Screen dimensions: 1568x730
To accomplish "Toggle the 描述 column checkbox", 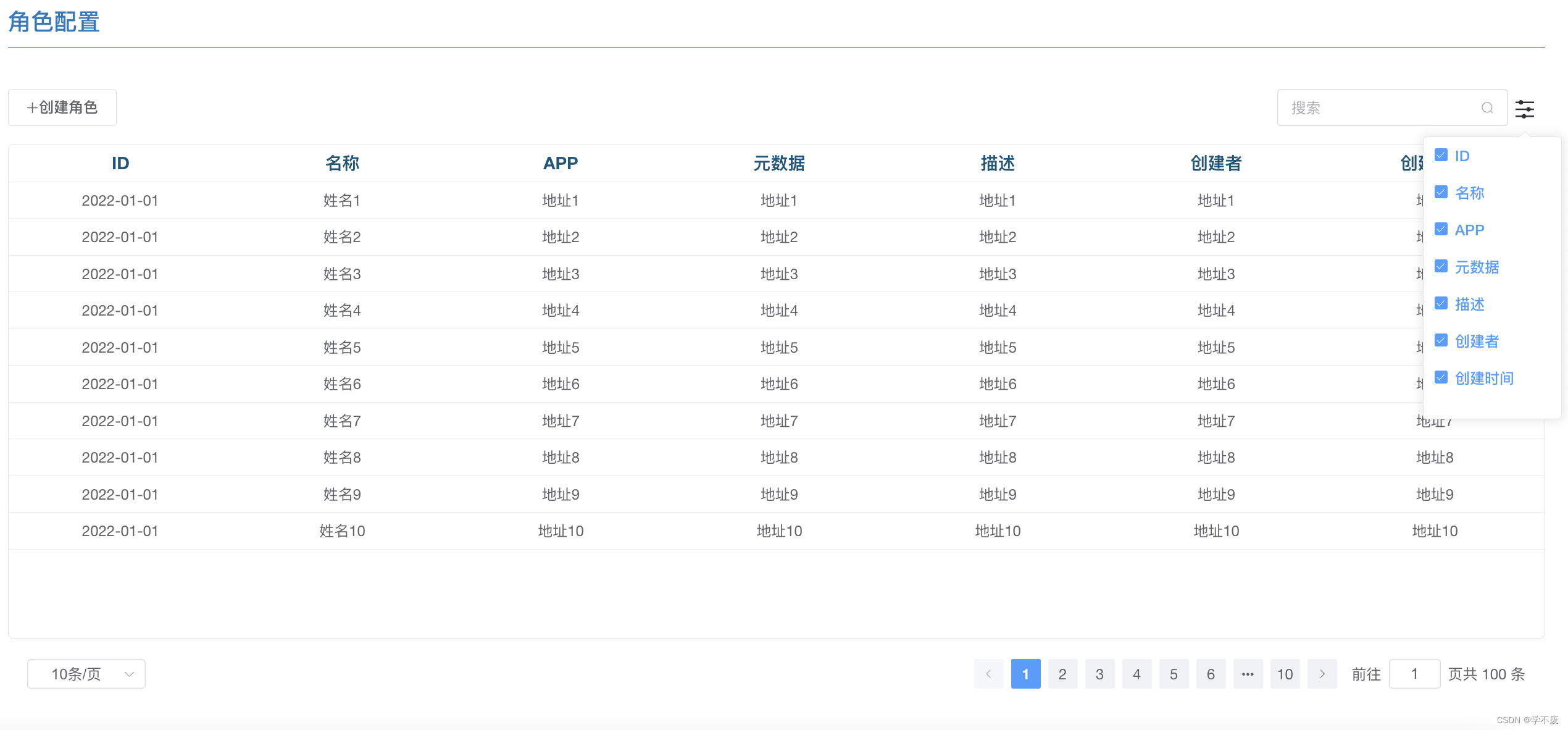I will 1441,303.
